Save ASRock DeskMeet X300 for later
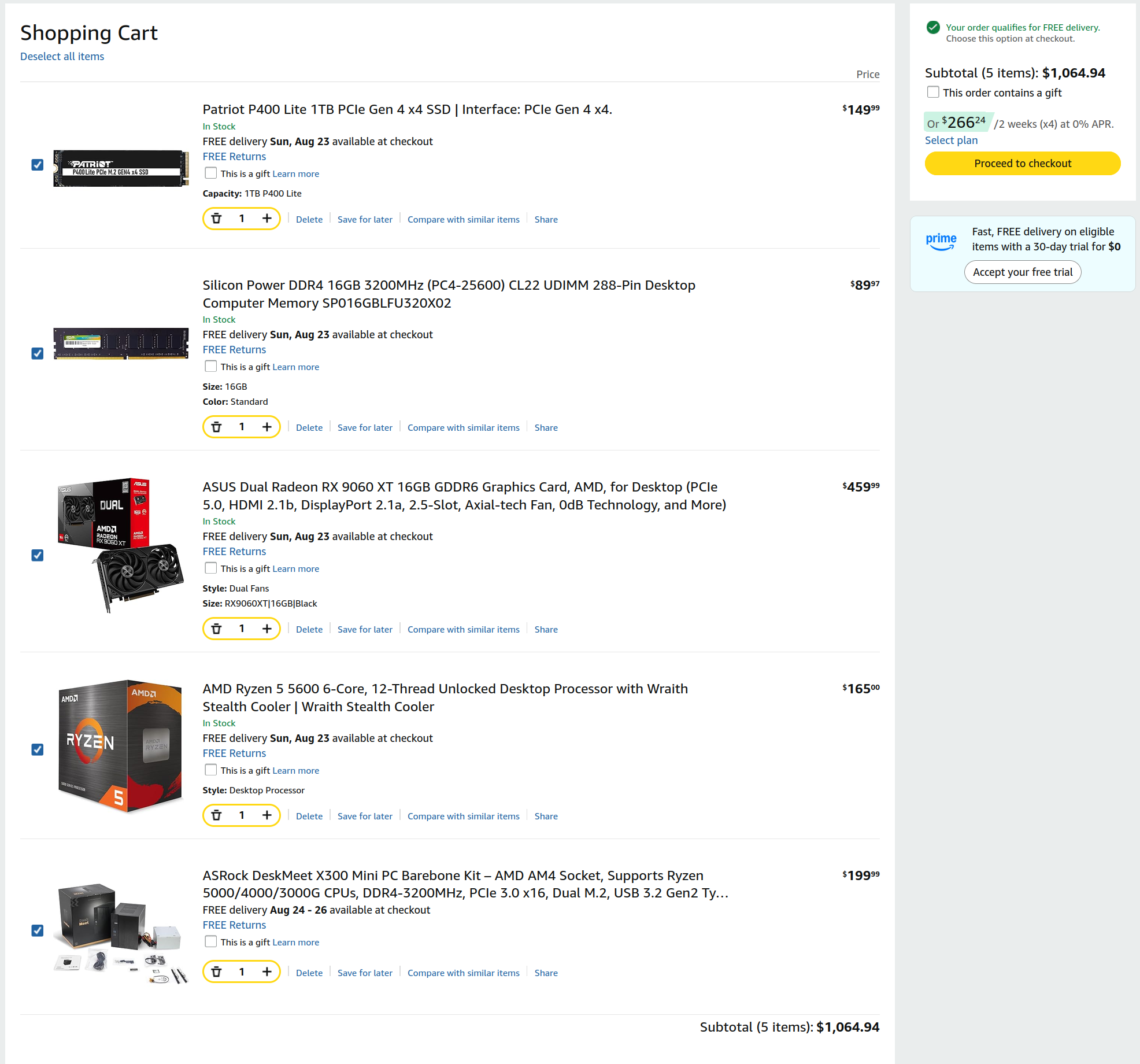This screenshot has height=1064, width=1140. coord(365,973)
